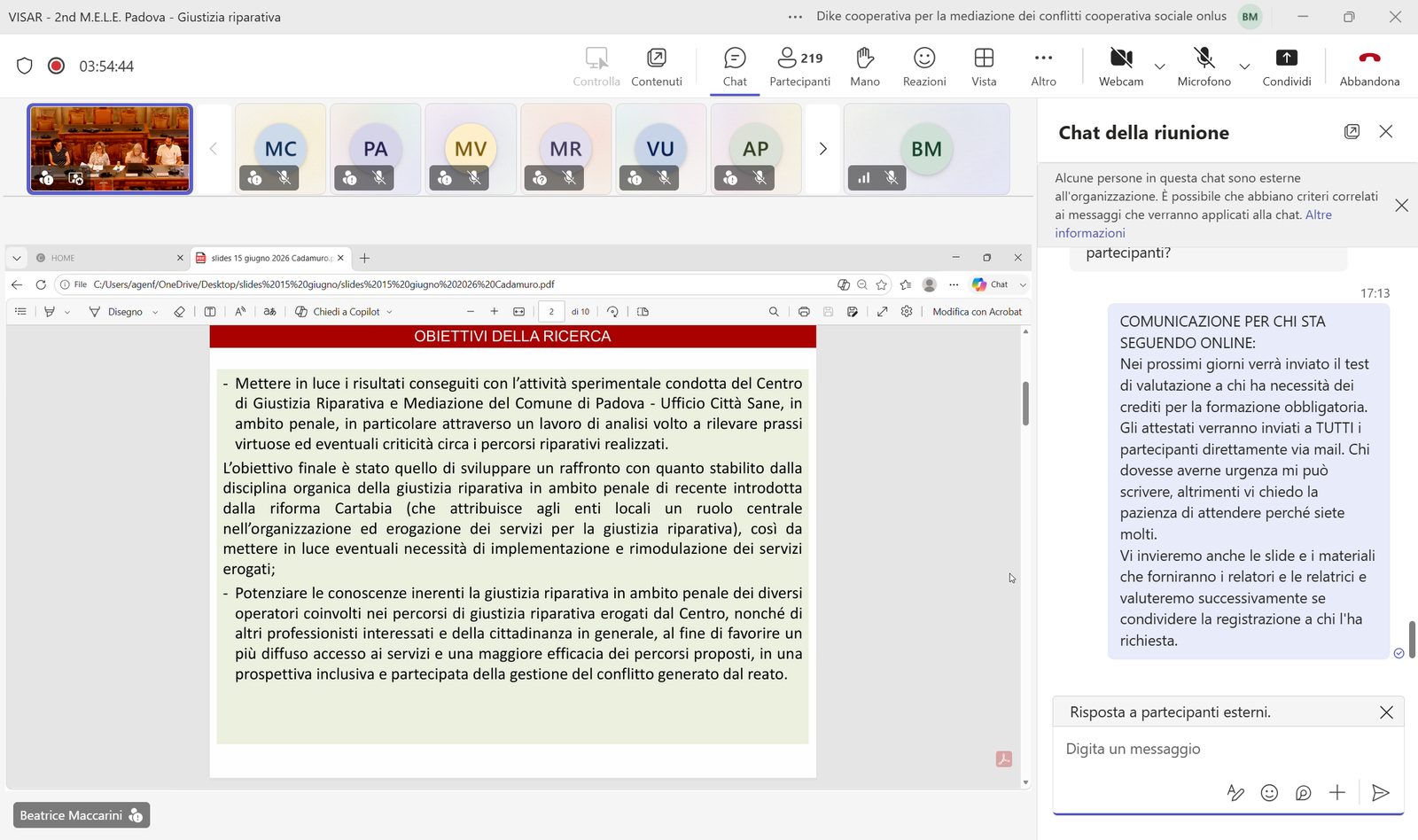This screenshot has width=1418, height=840.
Task: Pop out the meeting chat window
Action: coord(1352,132)
